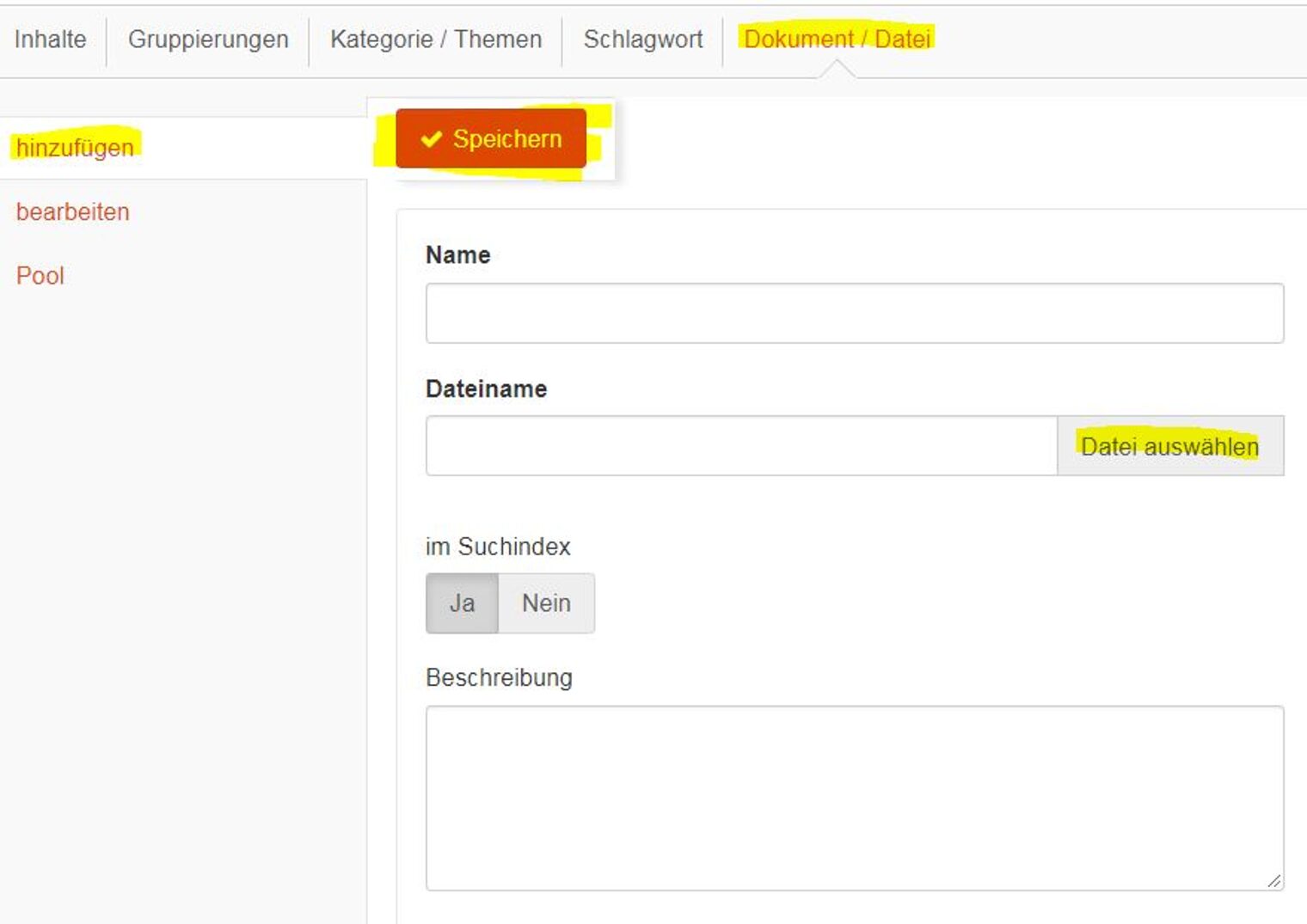1307x924 pixels.
Task: Select the Schlagwort tab
Action: click(642, 39)
